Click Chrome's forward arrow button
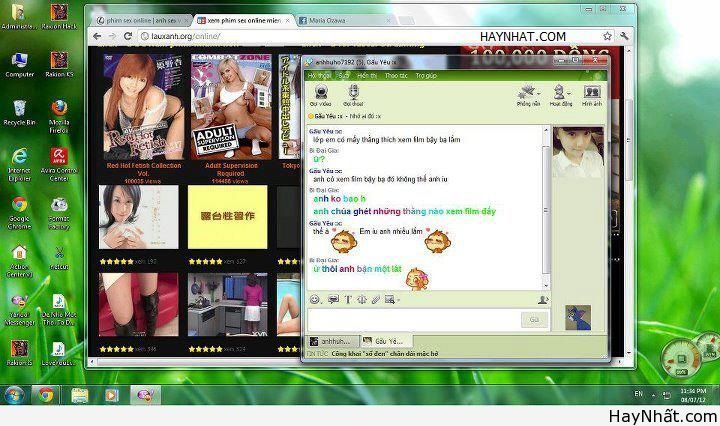 pyautogui.click(x=112, y=36)
